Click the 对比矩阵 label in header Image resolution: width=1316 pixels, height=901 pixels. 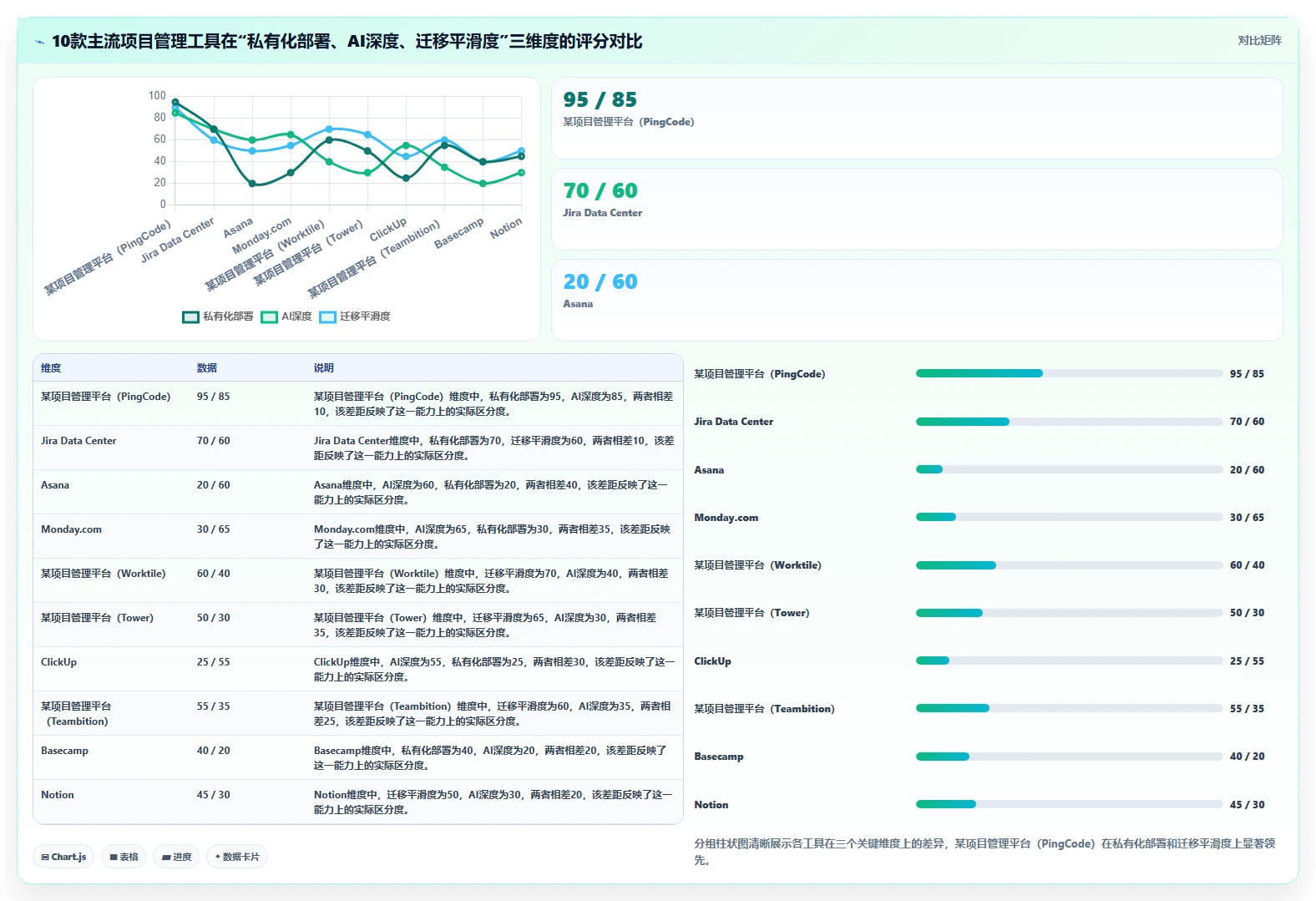tap(1259, 40)
